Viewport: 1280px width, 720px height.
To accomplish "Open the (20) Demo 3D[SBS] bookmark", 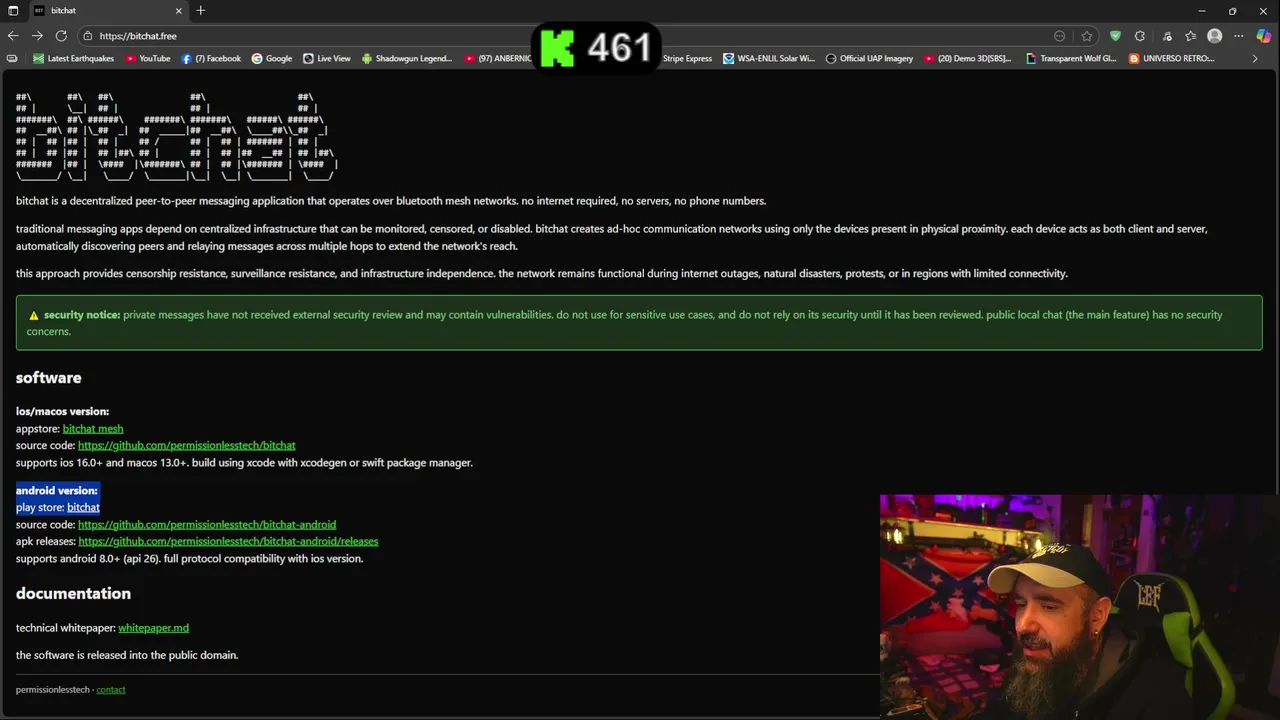I will point(968,58).
